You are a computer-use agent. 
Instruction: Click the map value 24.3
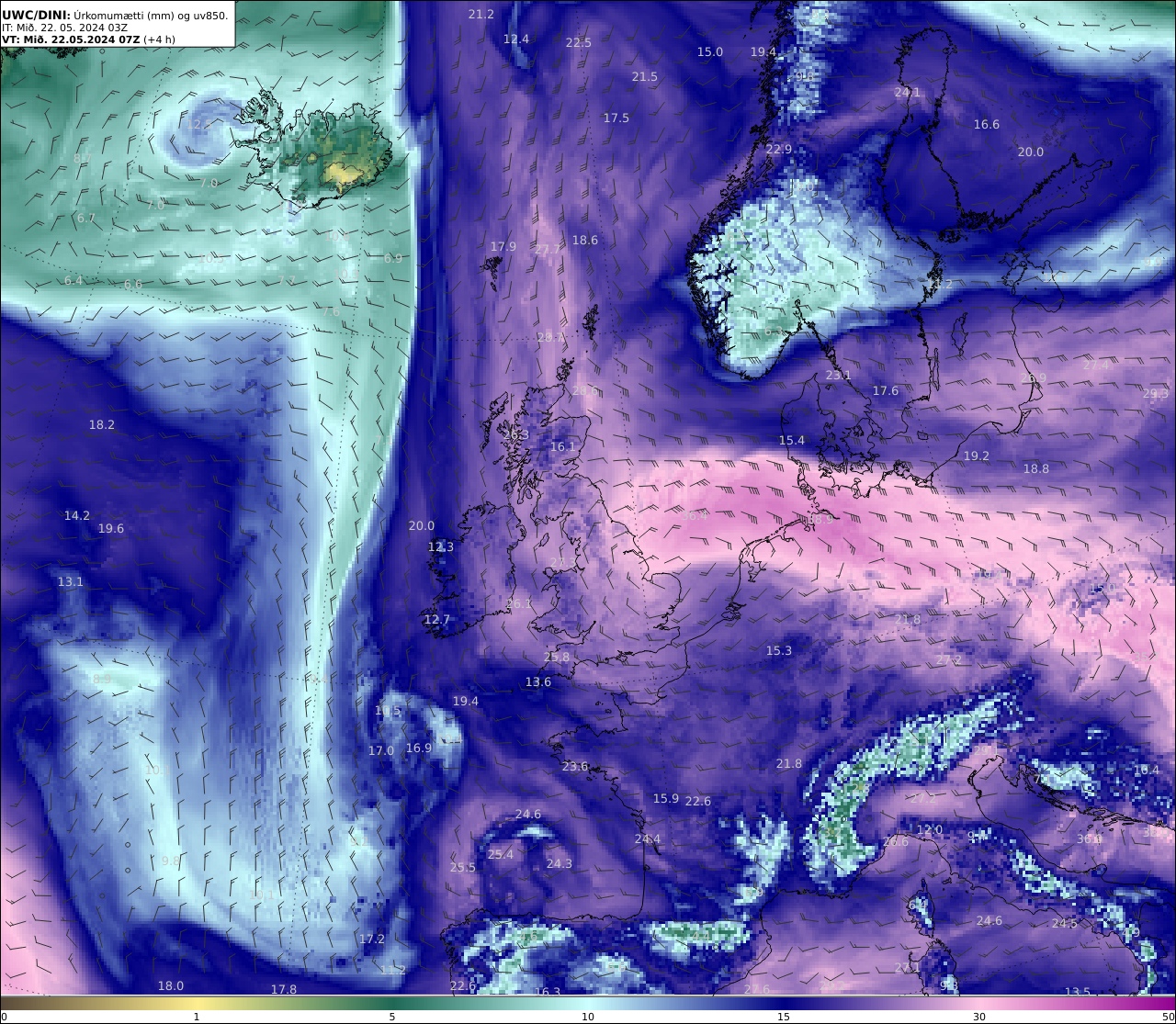click(x=560, y=863)
